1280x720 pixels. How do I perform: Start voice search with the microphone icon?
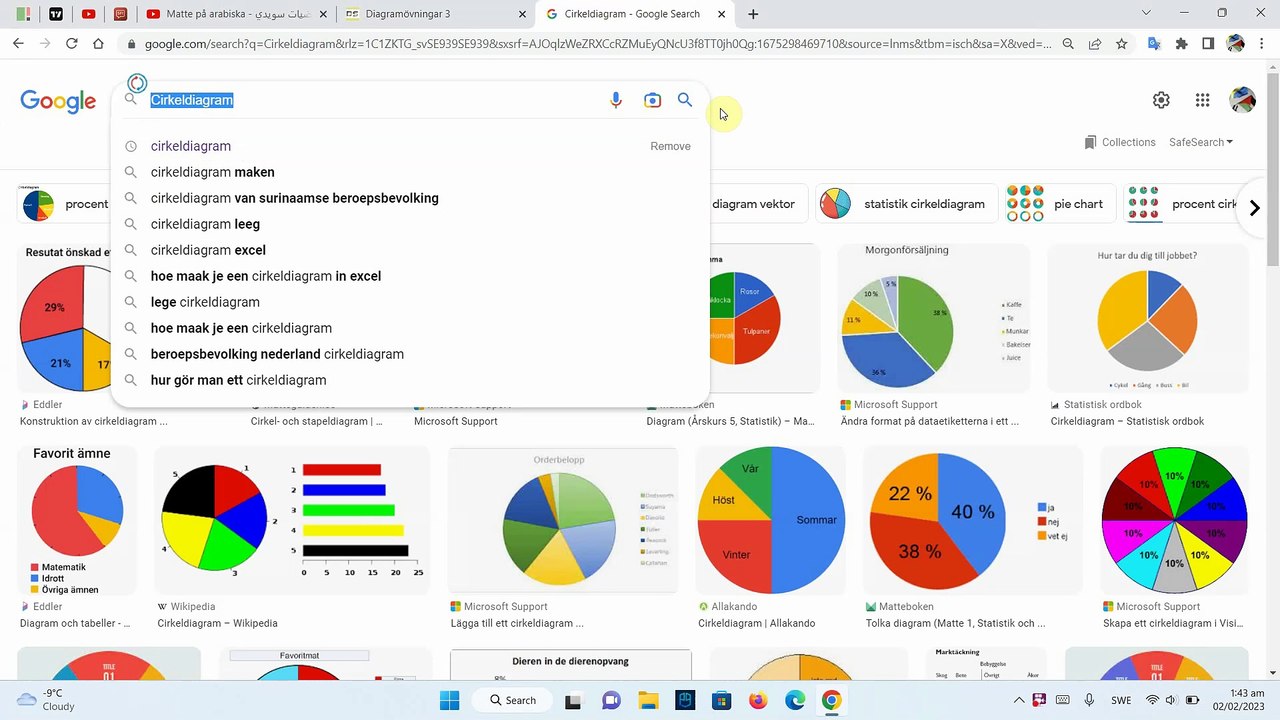point(616,100)
